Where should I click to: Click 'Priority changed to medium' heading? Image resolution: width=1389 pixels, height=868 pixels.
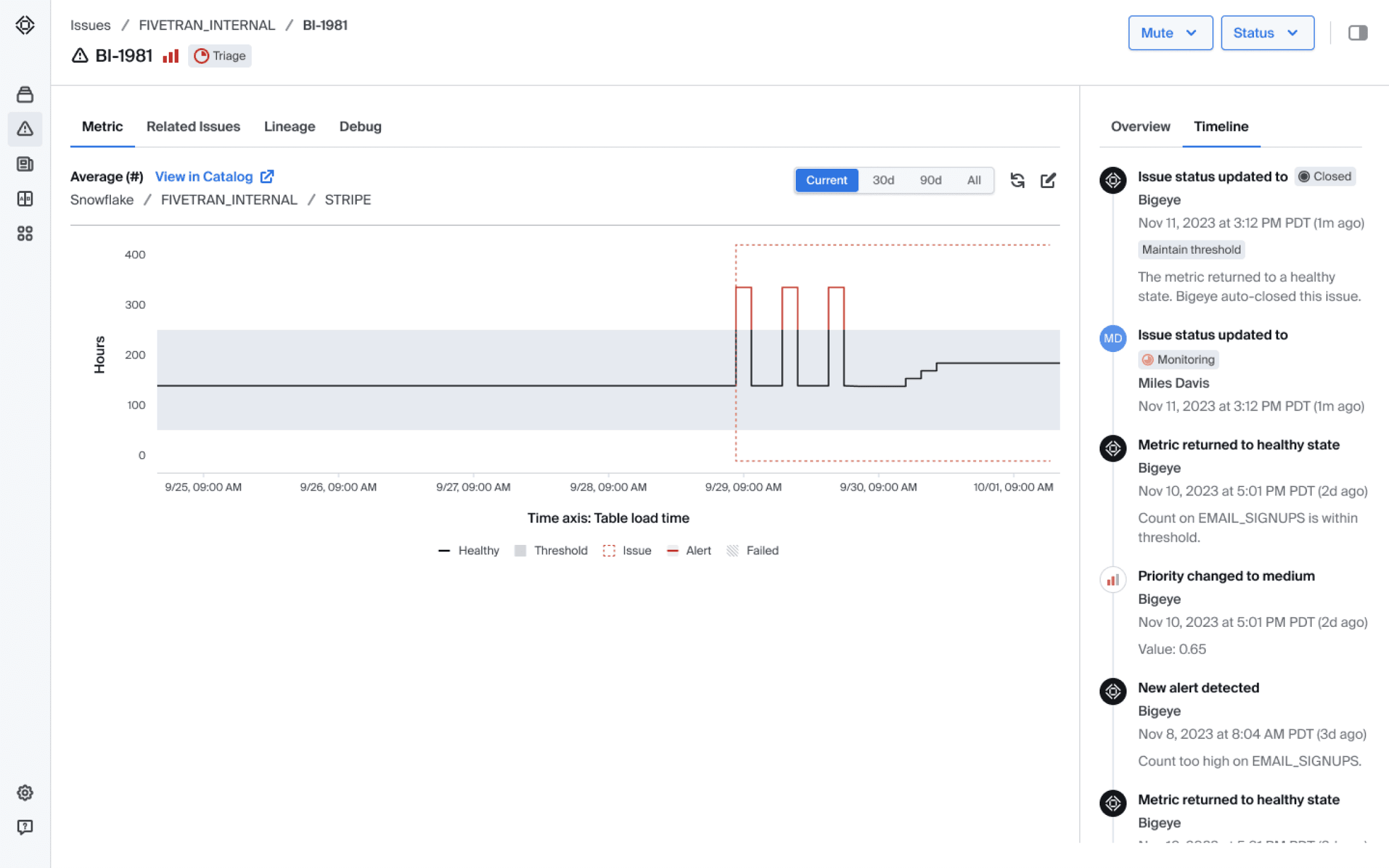point(1226,576)
